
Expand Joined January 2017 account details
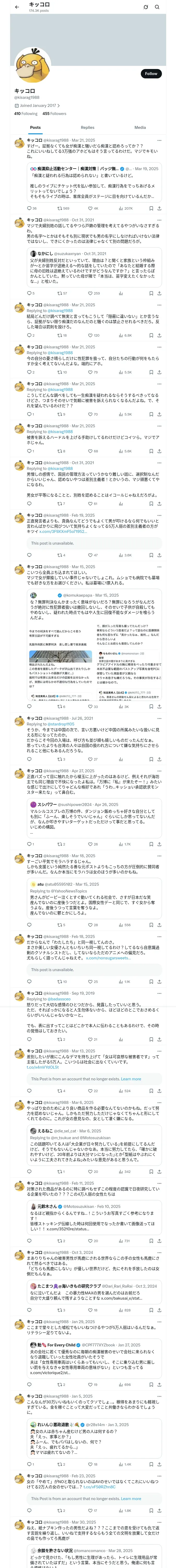37,105
